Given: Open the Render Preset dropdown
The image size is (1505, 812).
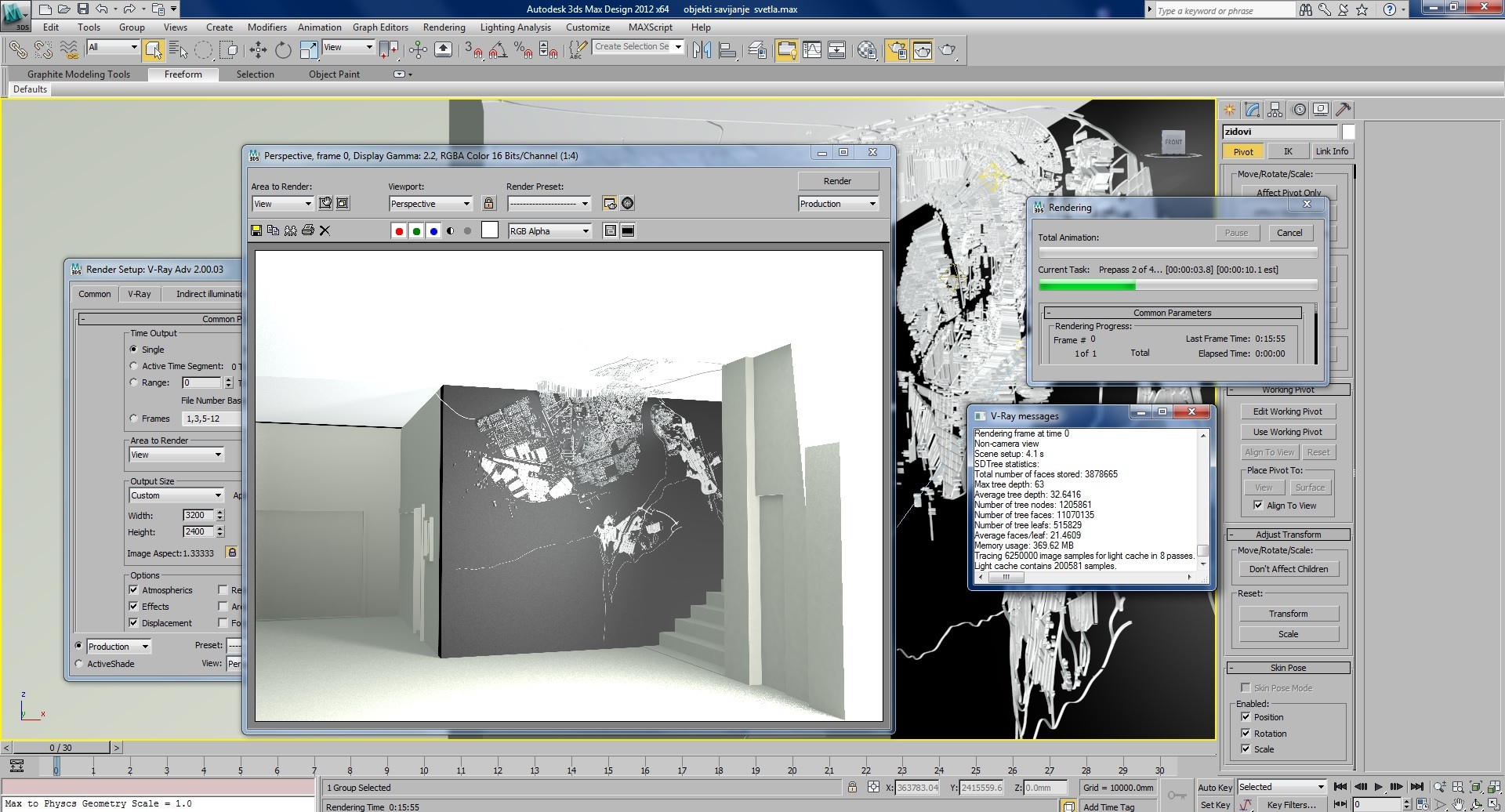Looking at the screenshot, I should [549, 204].
